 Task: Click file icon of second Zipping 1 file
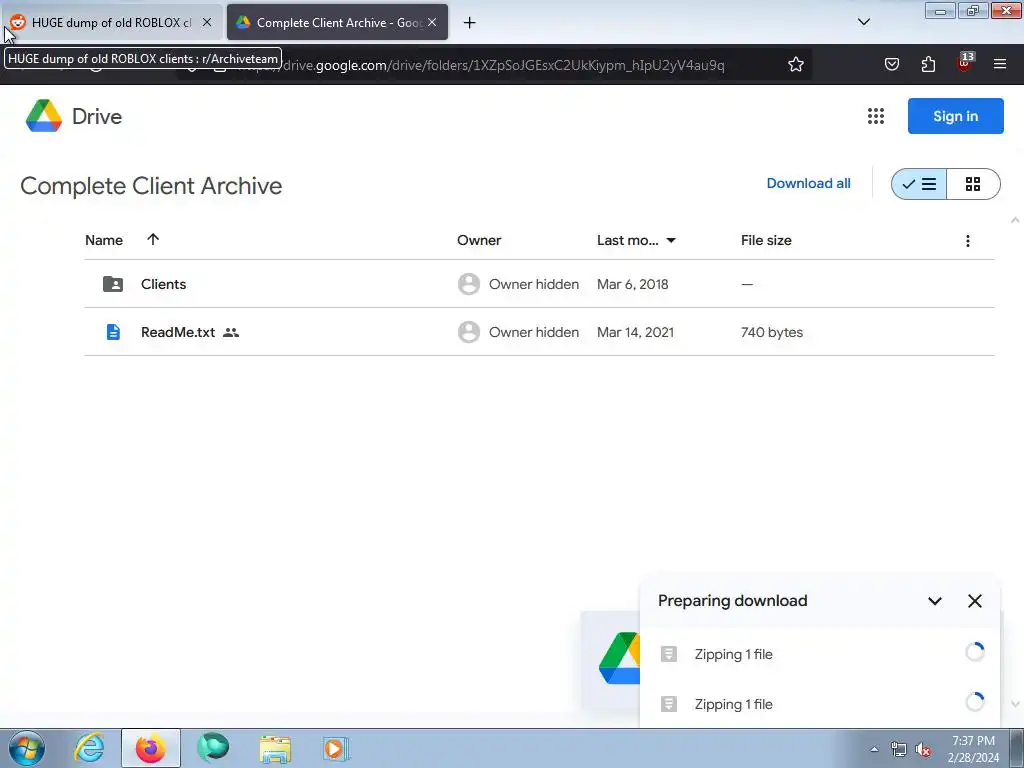pos(669,704)
